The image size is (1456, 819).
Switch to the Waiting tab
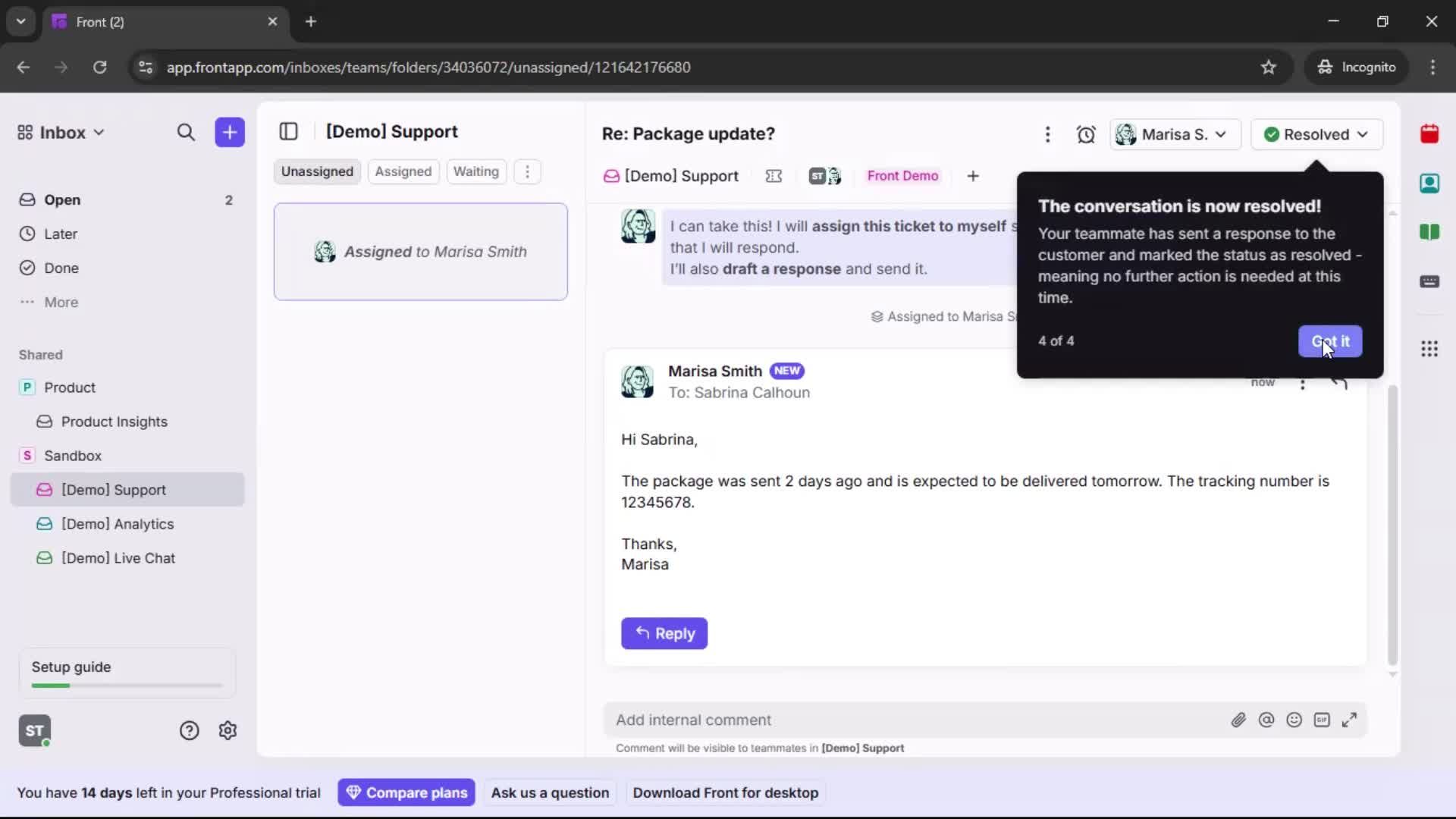tap(475, 171)
